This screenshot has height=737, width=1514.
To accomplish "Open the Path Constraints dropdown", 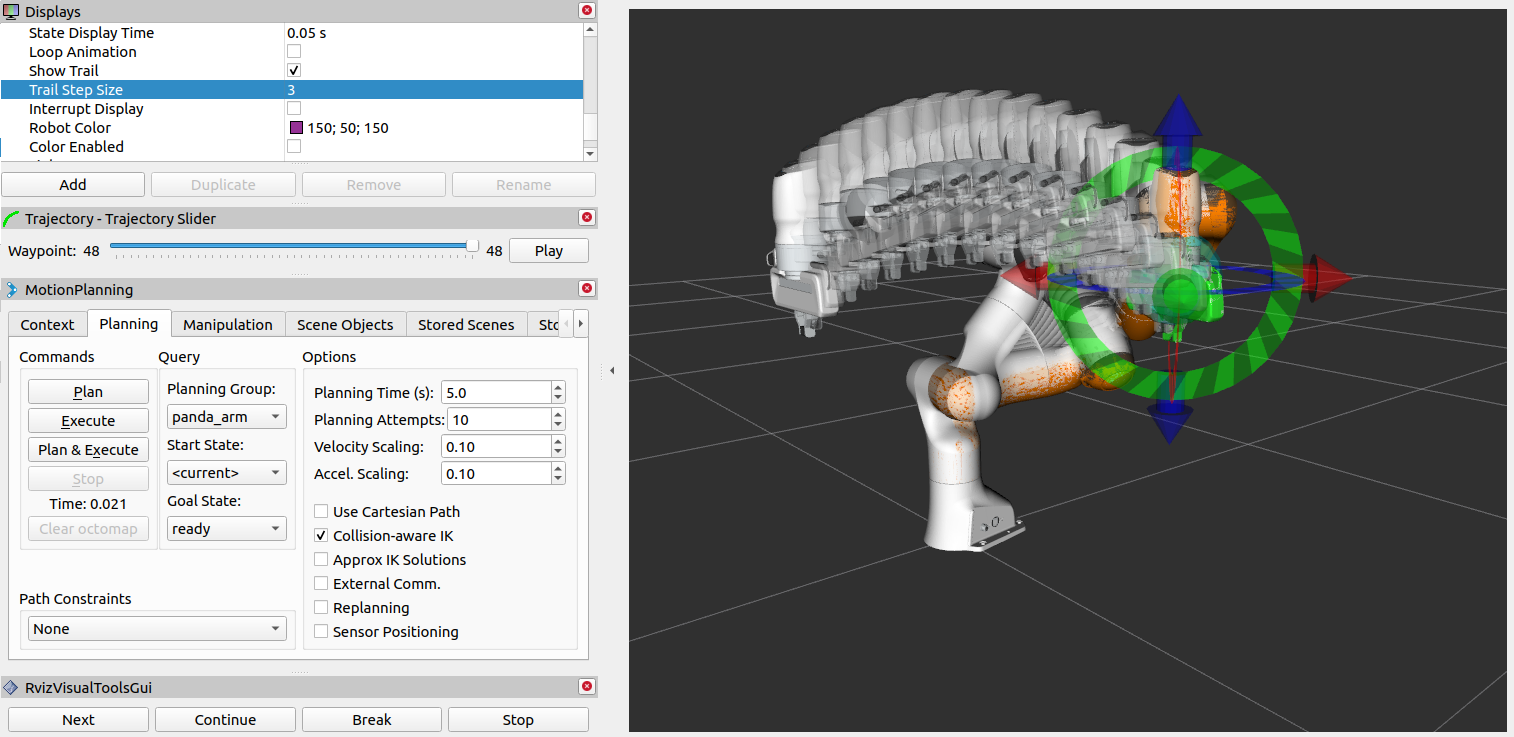I will click(156, 629).
